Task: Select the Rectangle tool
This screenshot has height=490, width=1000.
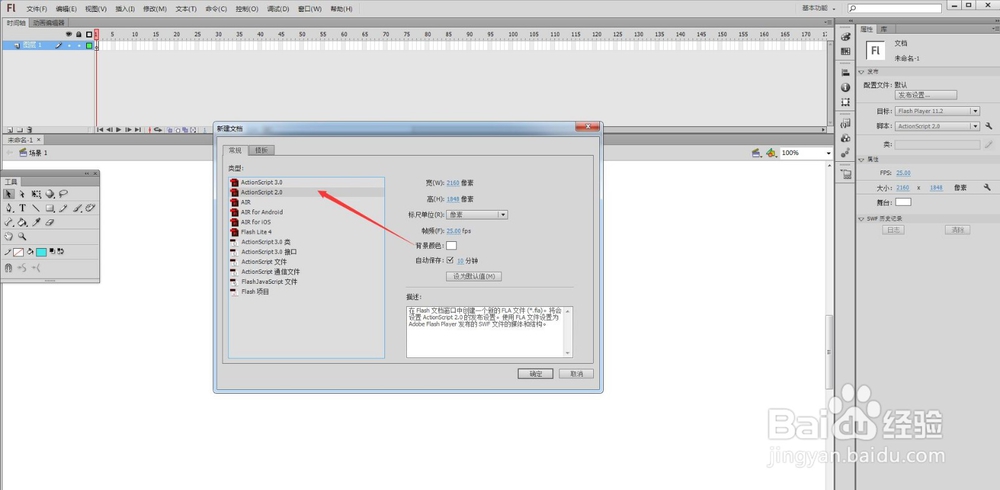Action: [x=50, y=208]
